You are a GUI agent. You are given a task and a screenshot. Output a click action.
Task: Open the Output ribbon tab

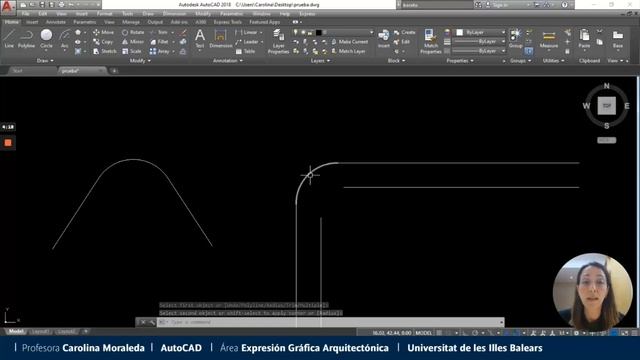click(x=155, y=22)
